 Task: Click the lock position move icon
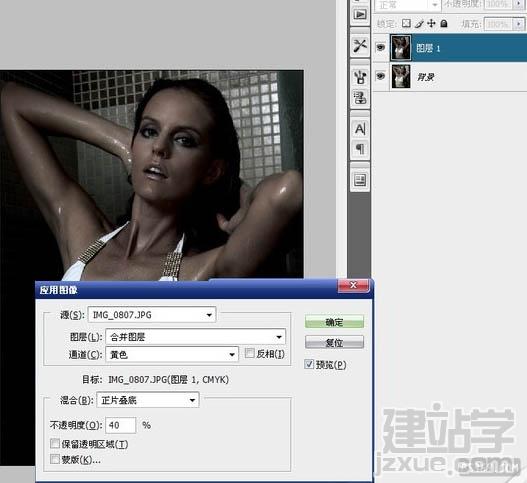[431, 23]
